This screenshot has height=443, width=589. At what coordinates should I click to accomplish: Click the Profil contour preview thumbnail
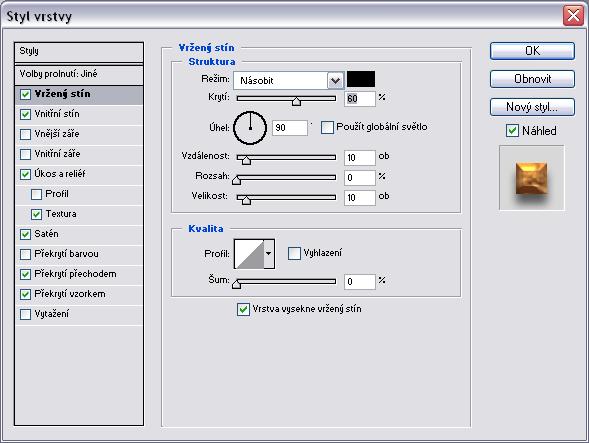249,254
